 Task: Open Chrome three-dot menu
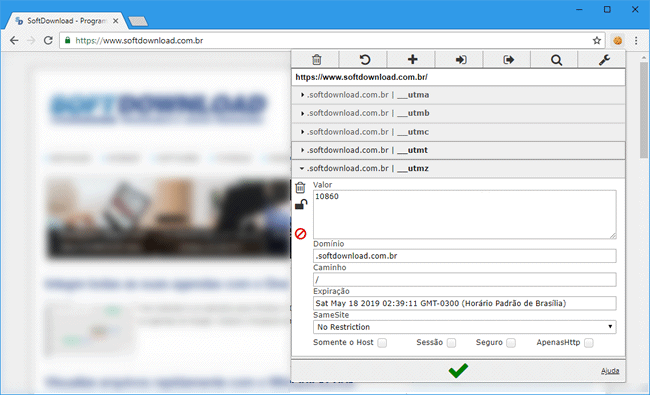click(x=636, y=41)
